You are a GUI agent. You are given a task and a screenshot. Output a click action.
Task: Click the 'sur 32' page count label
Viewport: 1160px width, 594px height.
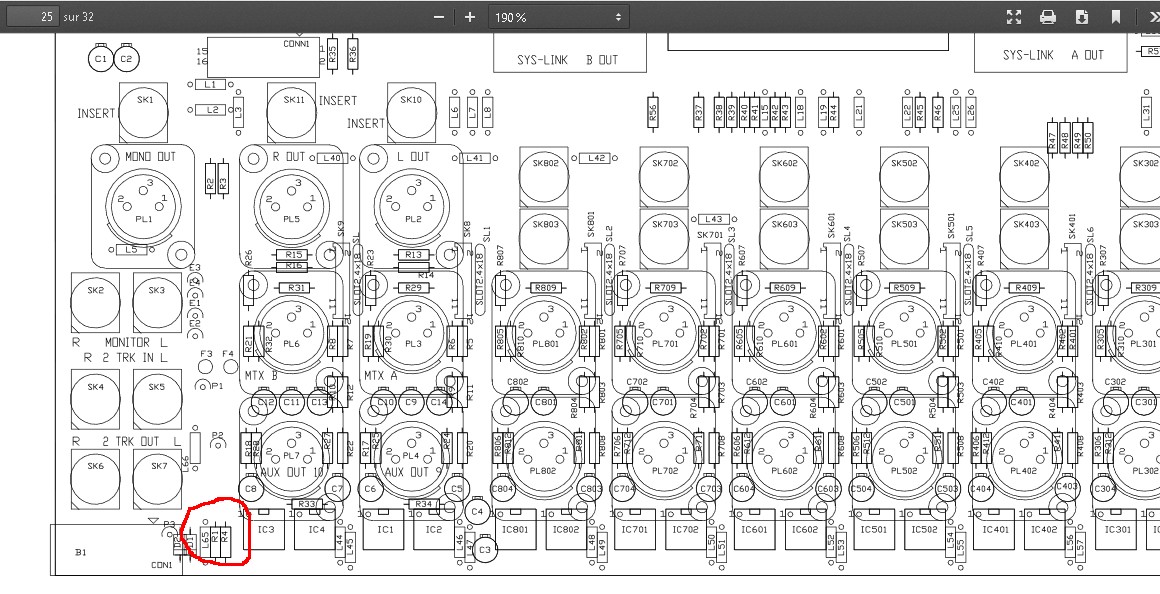pos(78,17)
